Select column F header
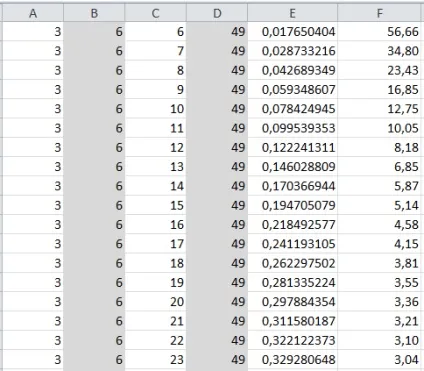This screenshot has height=371, width=424. 379,13
